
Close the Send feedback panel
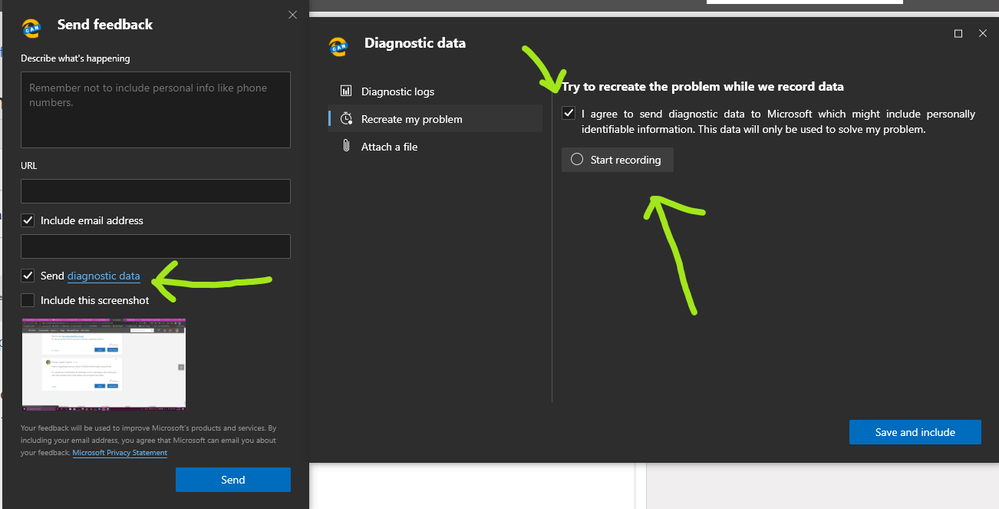(292, 15)
